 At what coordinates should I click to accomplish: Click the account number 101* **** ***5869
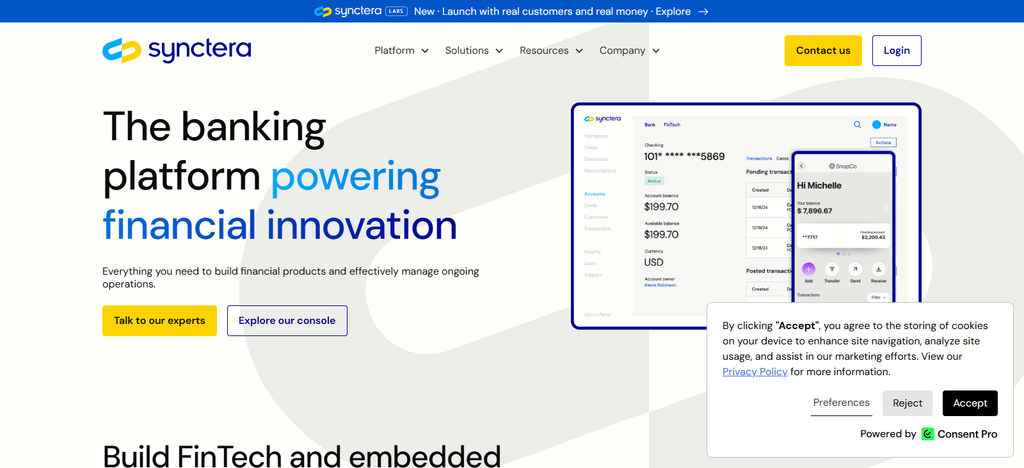(684, 157)
